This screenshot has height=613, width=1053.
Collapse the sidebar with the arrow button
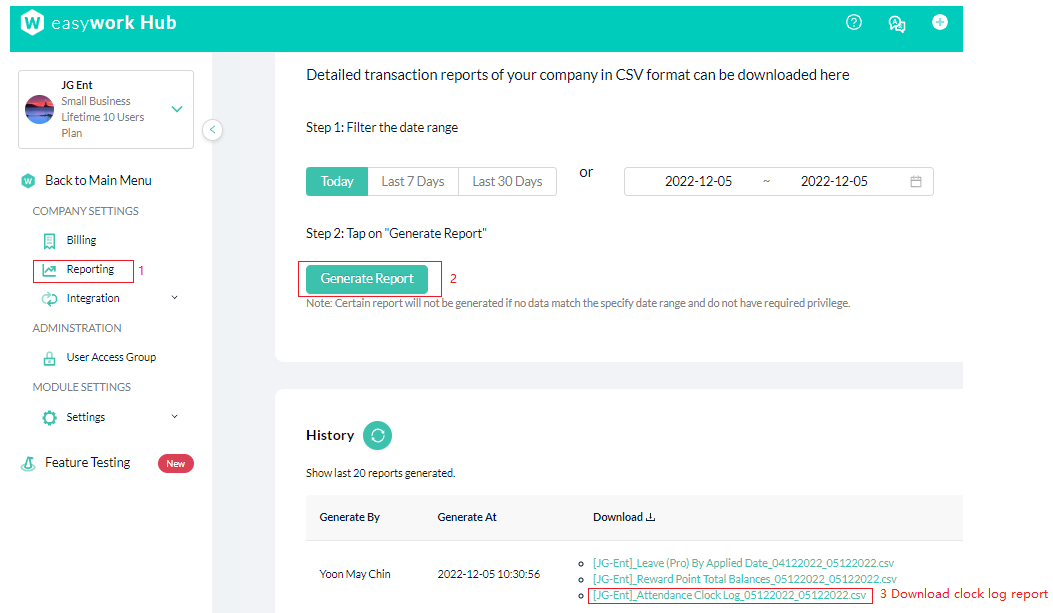(x=212, y=130)
